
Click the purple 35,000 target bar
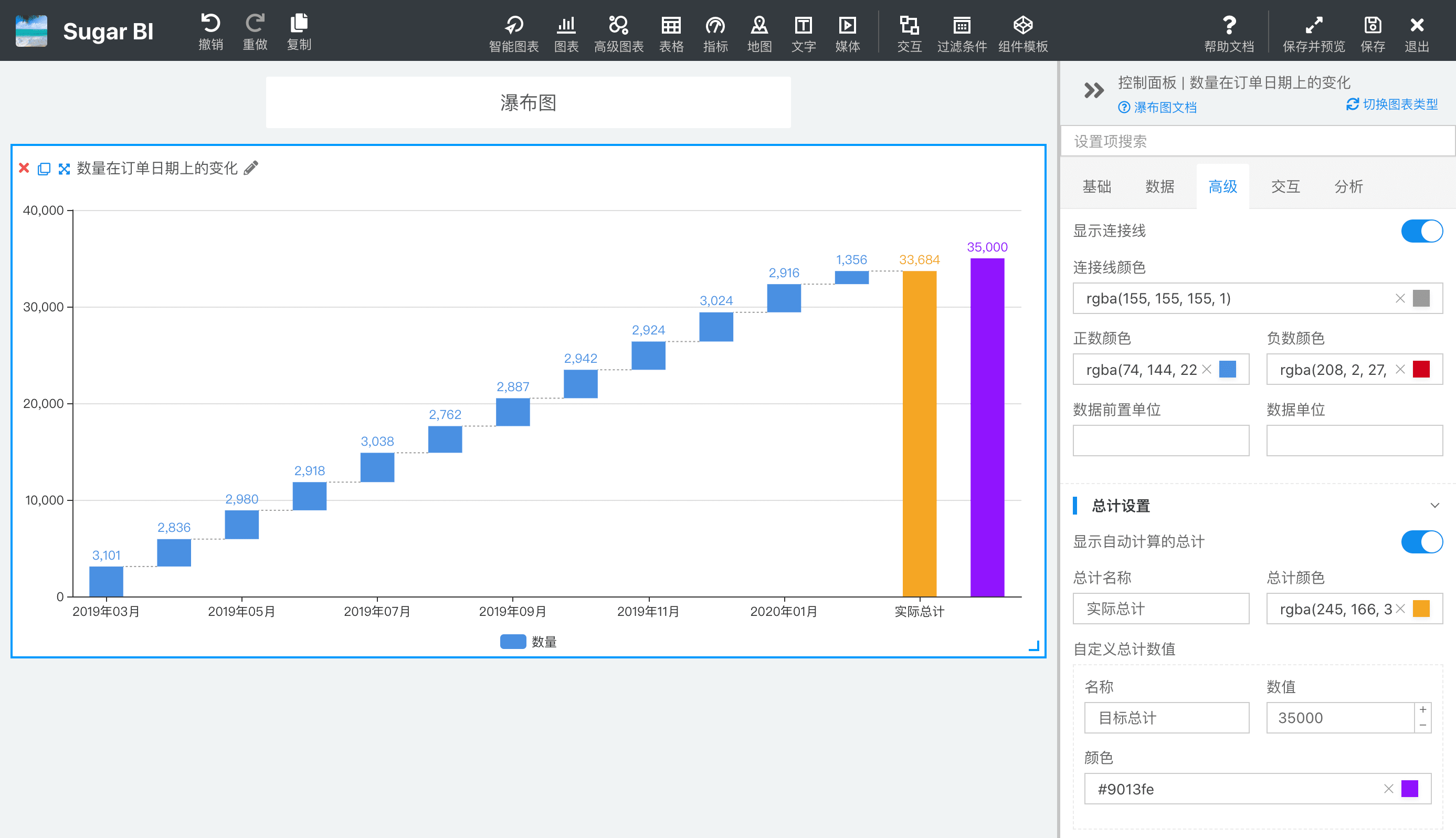(987, 427)
